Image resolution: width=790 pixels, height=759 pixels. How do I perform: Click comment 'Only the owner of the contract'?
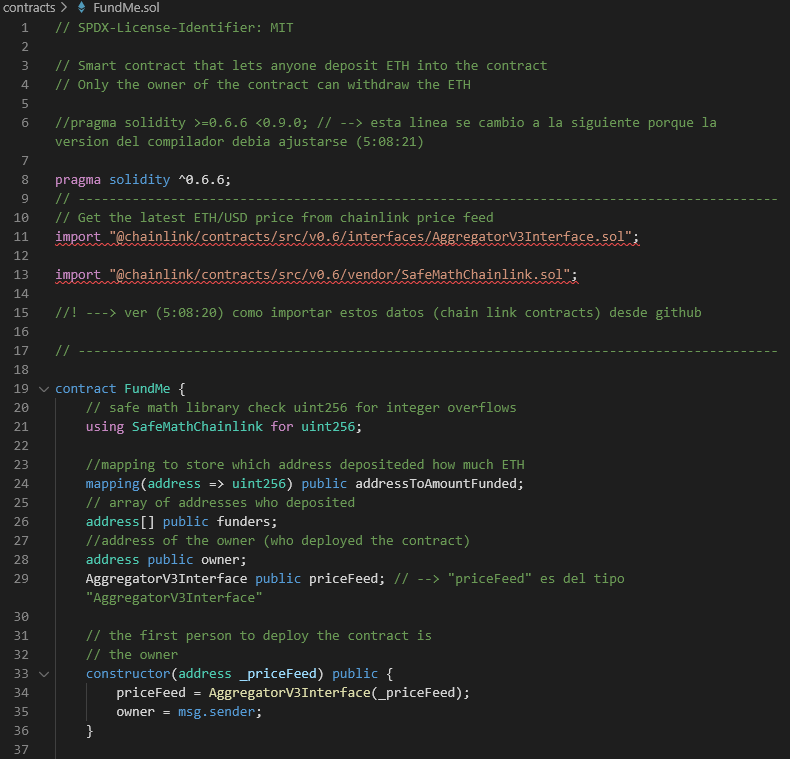[263, 85]
